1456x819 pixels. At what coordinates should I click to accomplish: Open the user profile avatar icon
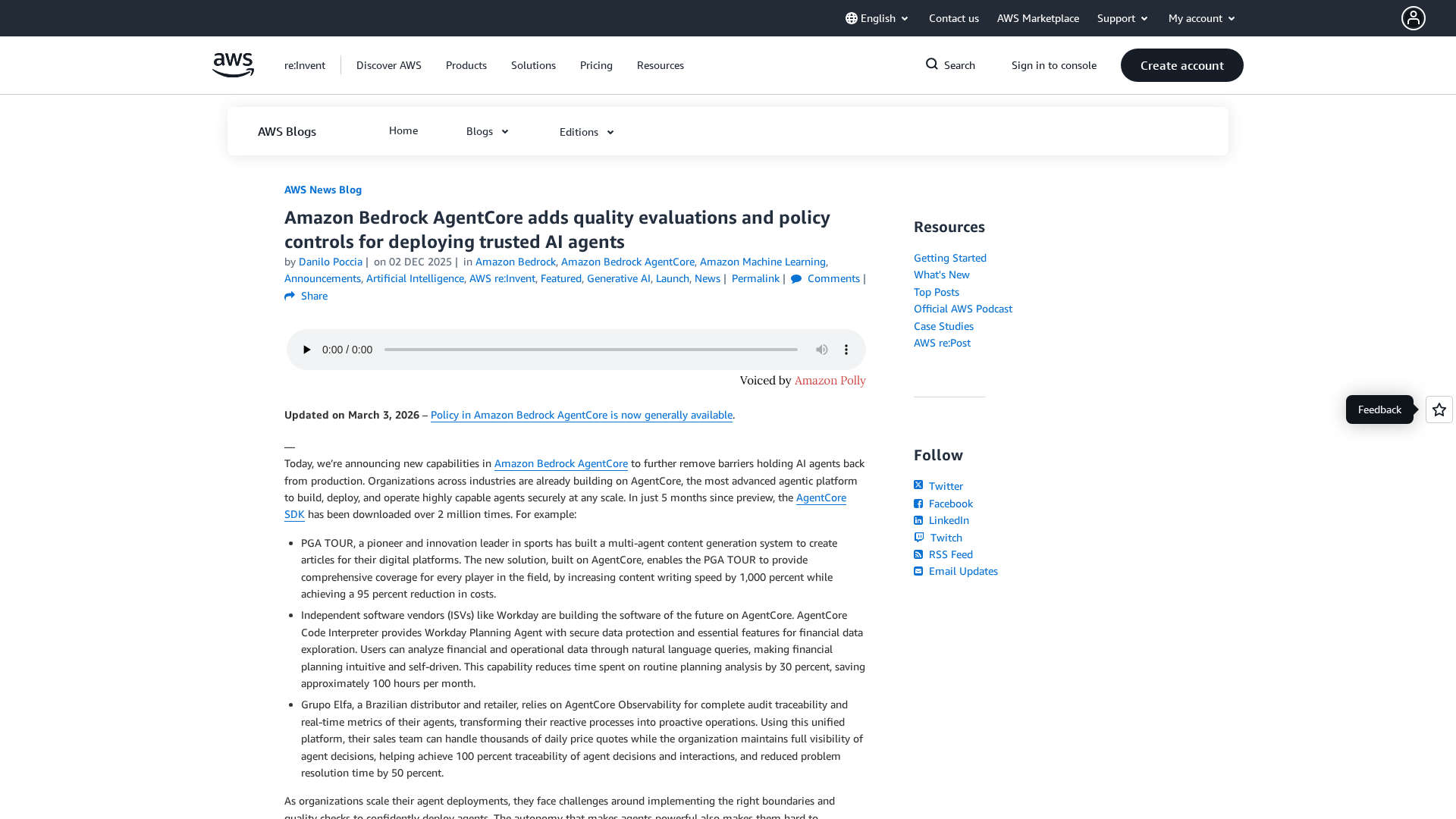coord(1413,18)
